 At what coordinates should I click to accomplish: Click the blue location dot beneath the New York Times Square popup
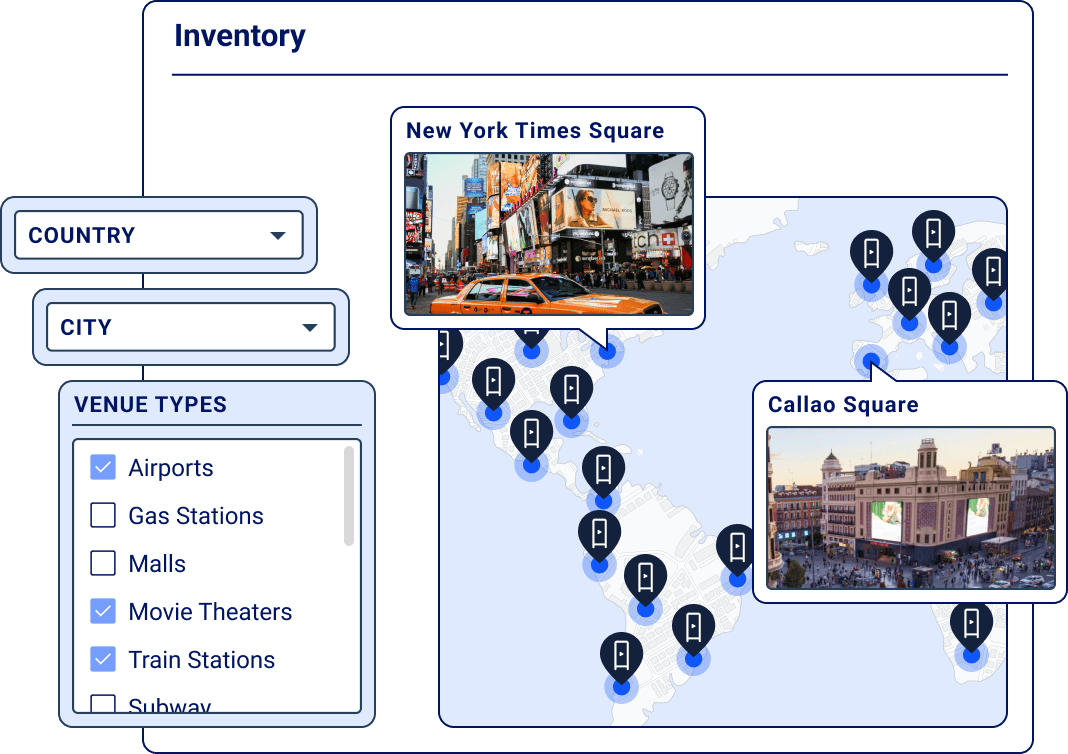606,350
